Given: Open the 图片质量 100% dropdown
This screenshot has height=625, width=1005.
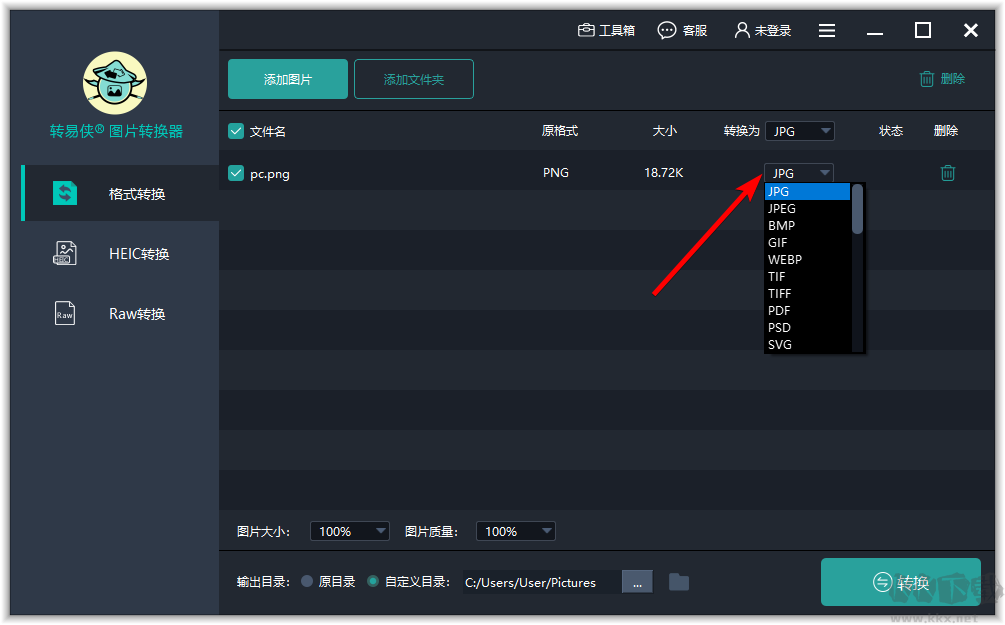Looking at the screenshot, I should point(515,531).
